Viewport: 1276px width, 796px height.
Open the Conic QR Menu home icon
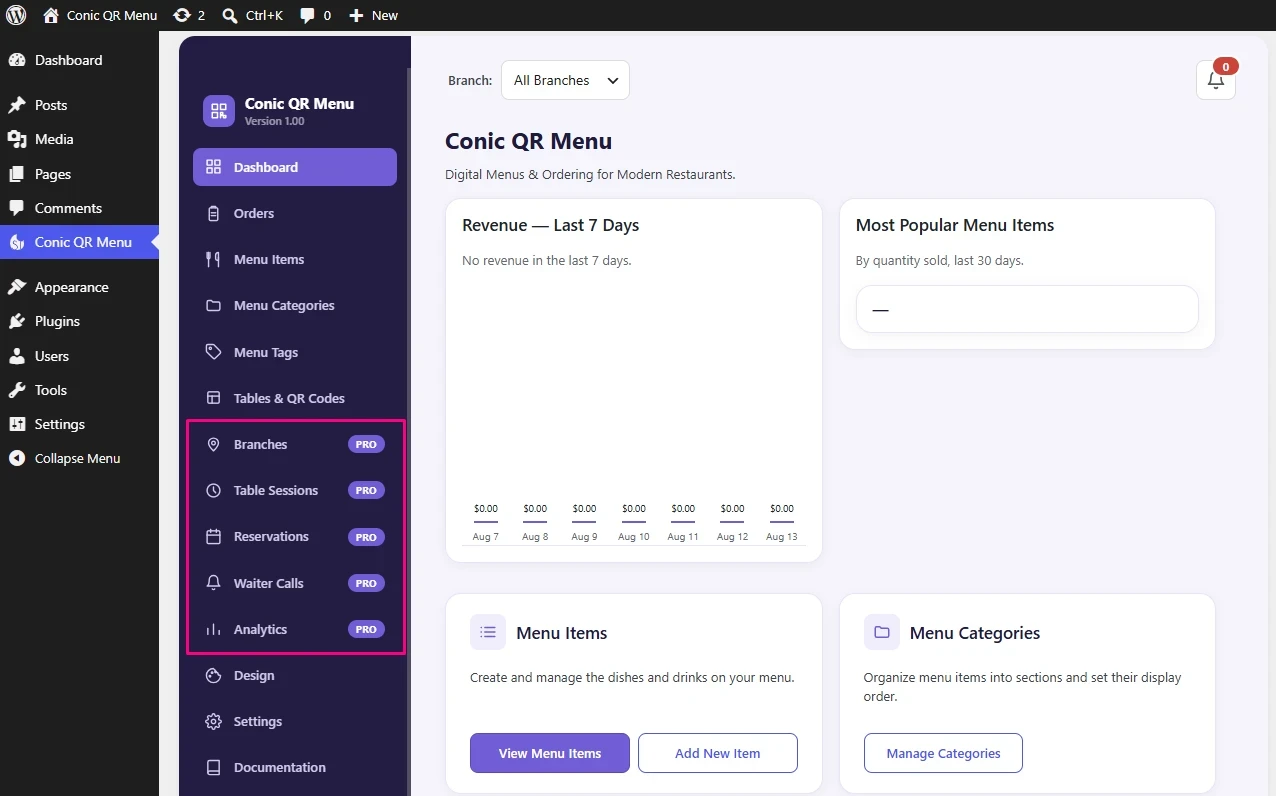tap(51, 15)
